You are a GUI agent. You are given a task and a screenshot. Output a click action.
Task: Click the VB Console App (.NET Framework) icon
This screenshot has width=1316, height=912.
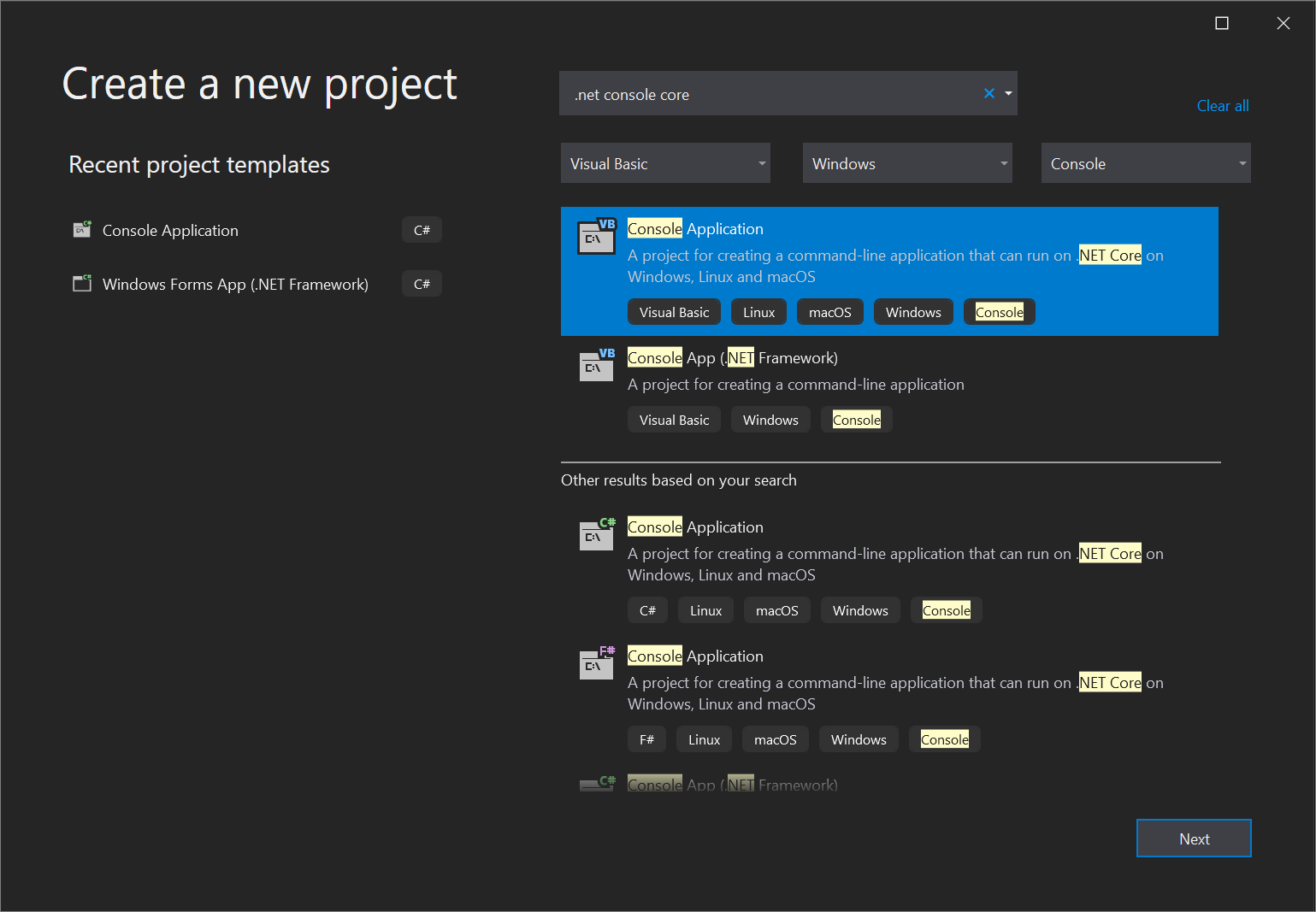(x=596, y=365)
